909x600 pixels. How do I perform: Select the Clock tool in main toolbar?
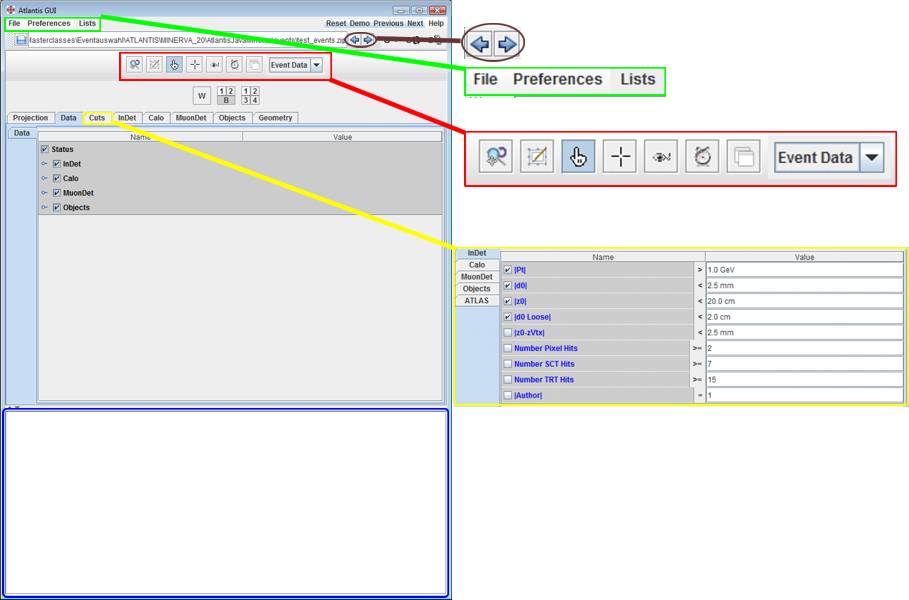coord(234,65)
